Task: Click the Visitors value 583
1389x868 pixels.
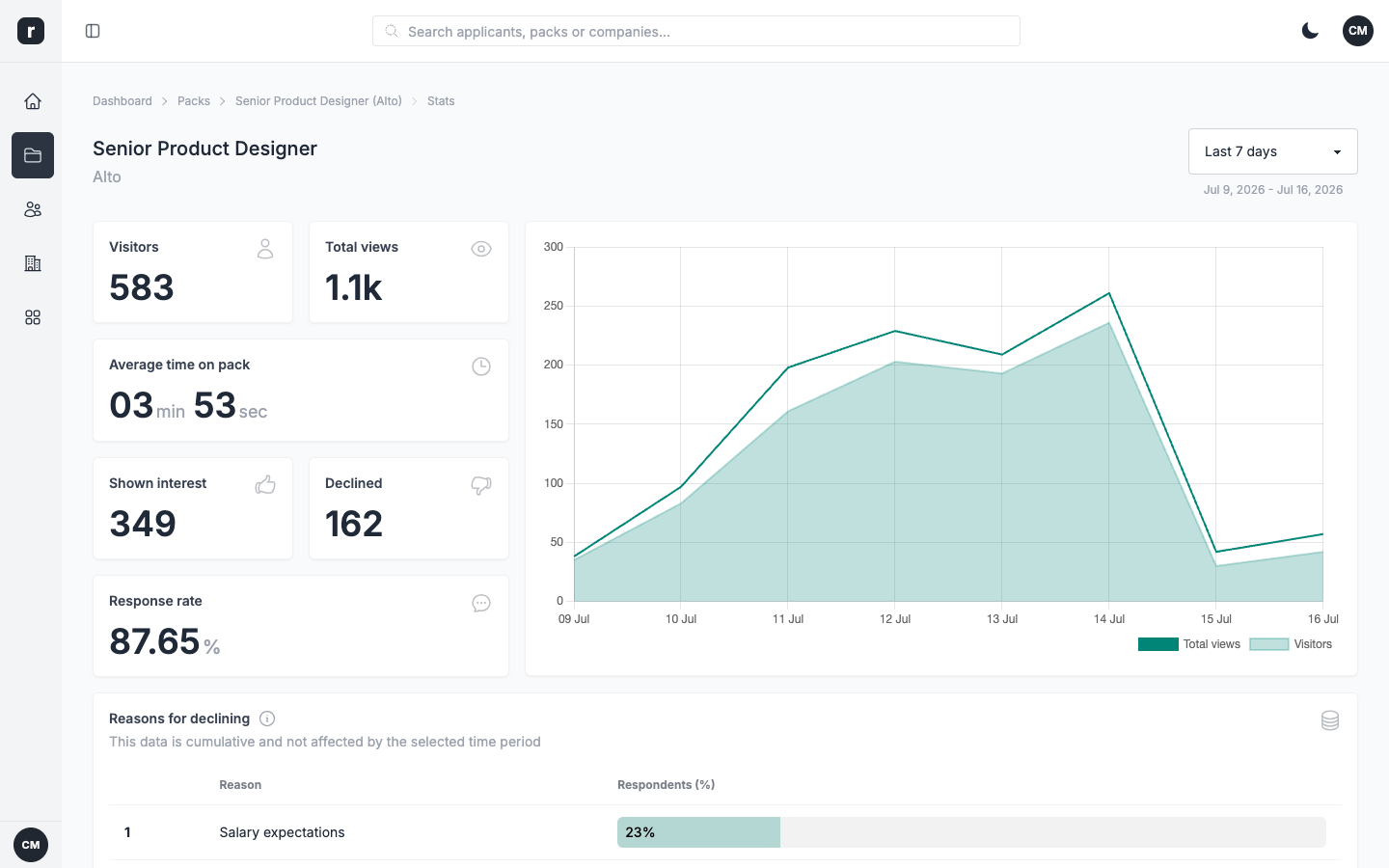Action: tap(142, 287)
